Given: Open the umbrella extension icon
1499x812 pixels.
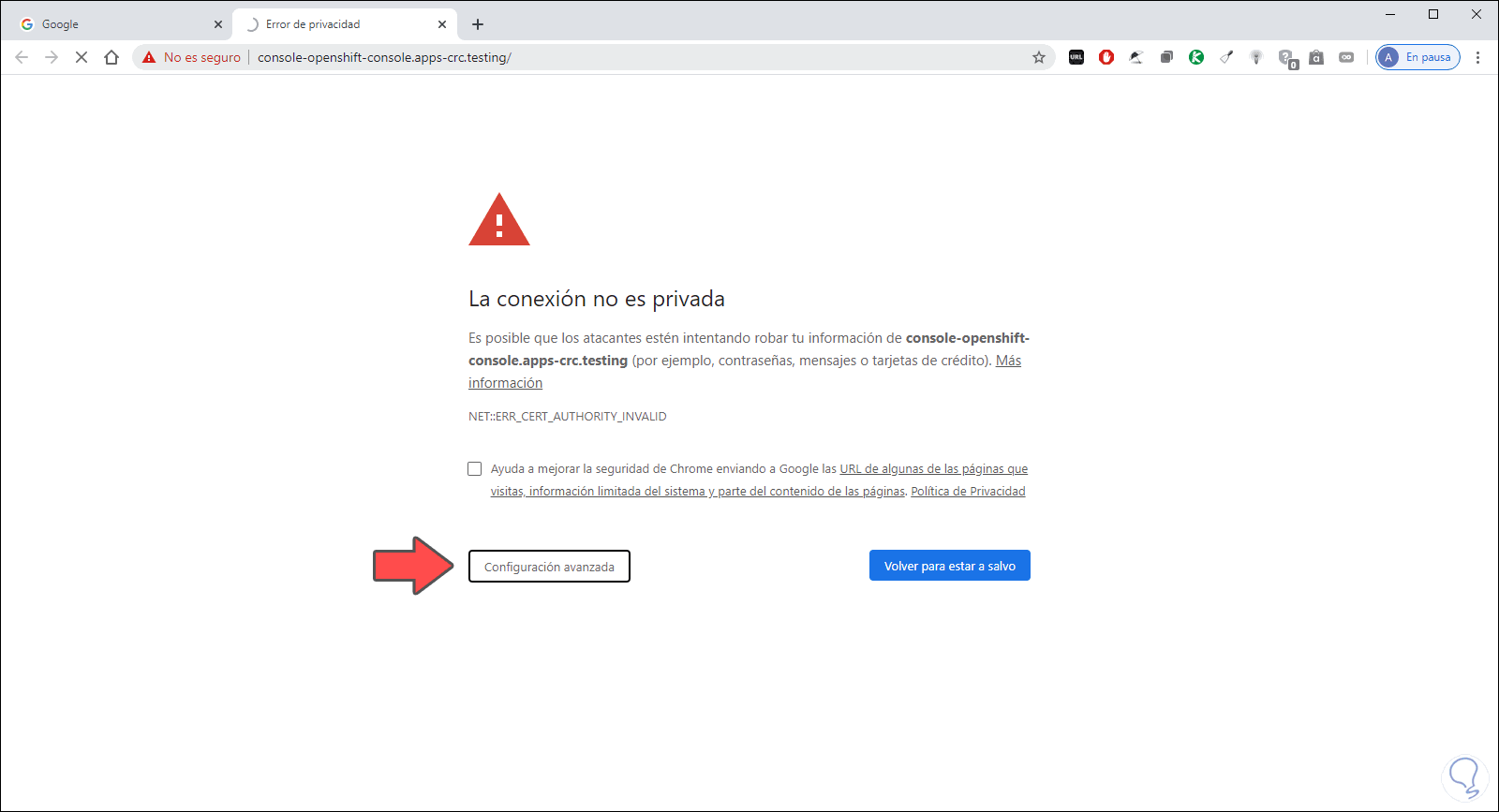Looking at the screenshot, I should click(x=1136, y=57).
